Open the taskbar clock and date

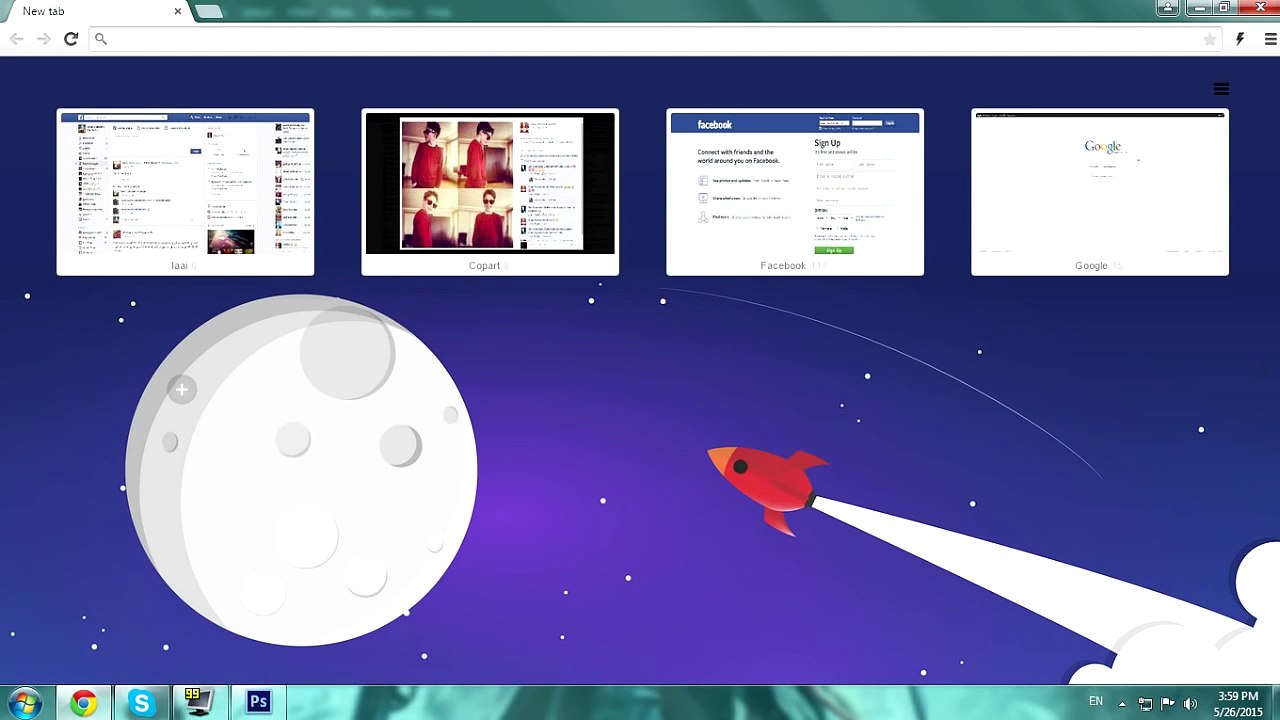[1238, 703]
